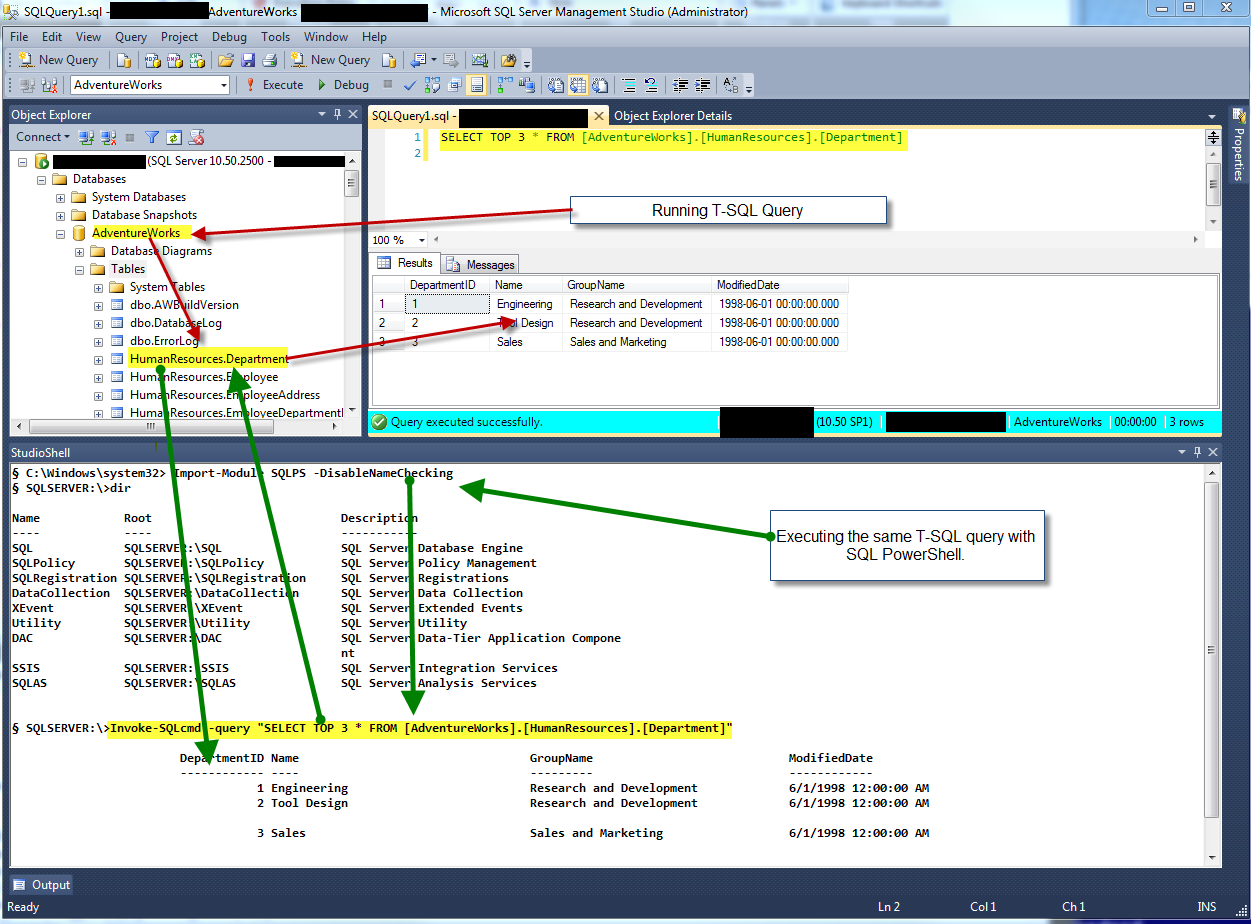
Task: Start debugging with the Debug button
Action: coord(343,85)
